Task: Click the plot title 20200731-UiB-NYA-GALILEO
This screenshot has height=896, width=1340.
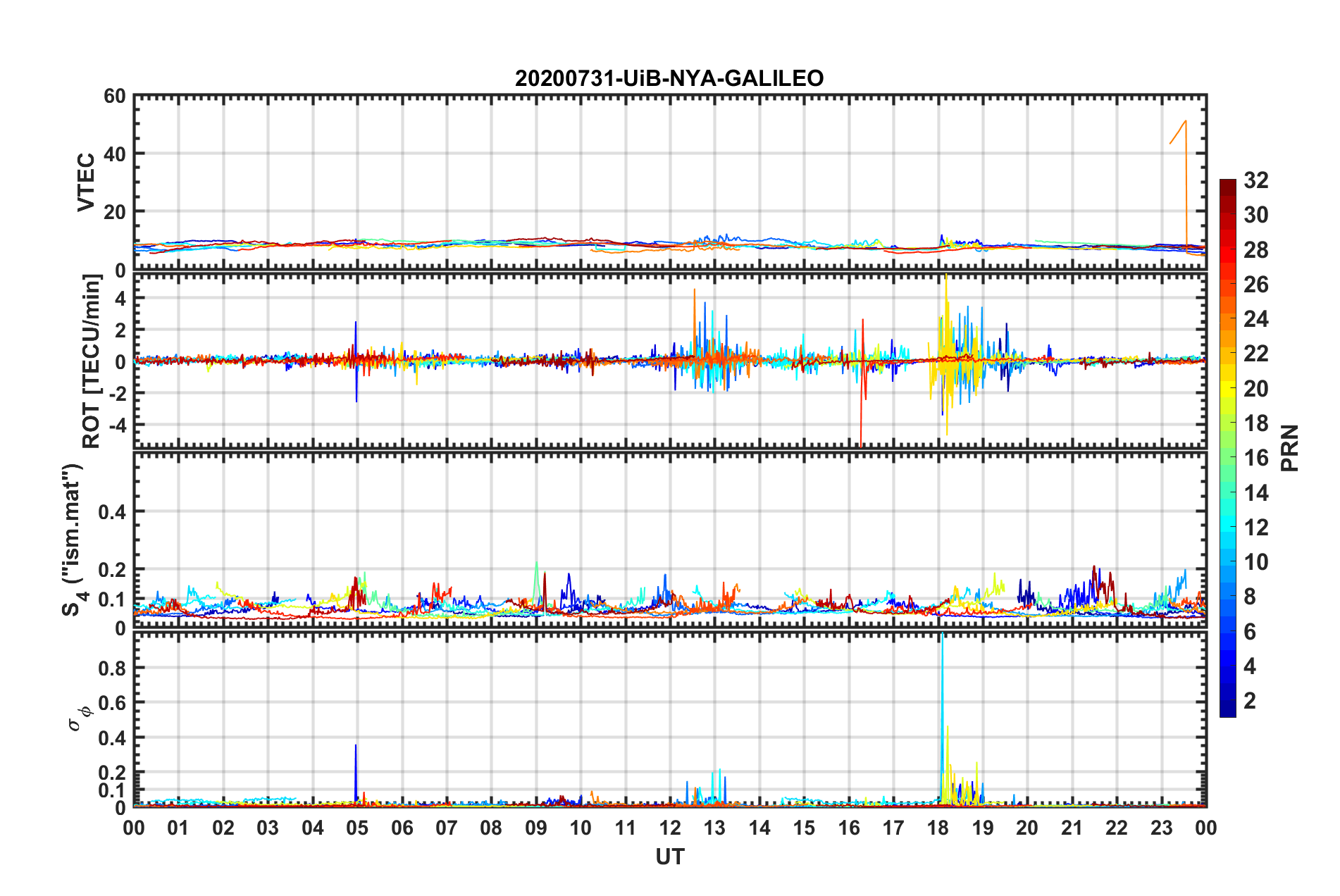Action: point(669,78)
